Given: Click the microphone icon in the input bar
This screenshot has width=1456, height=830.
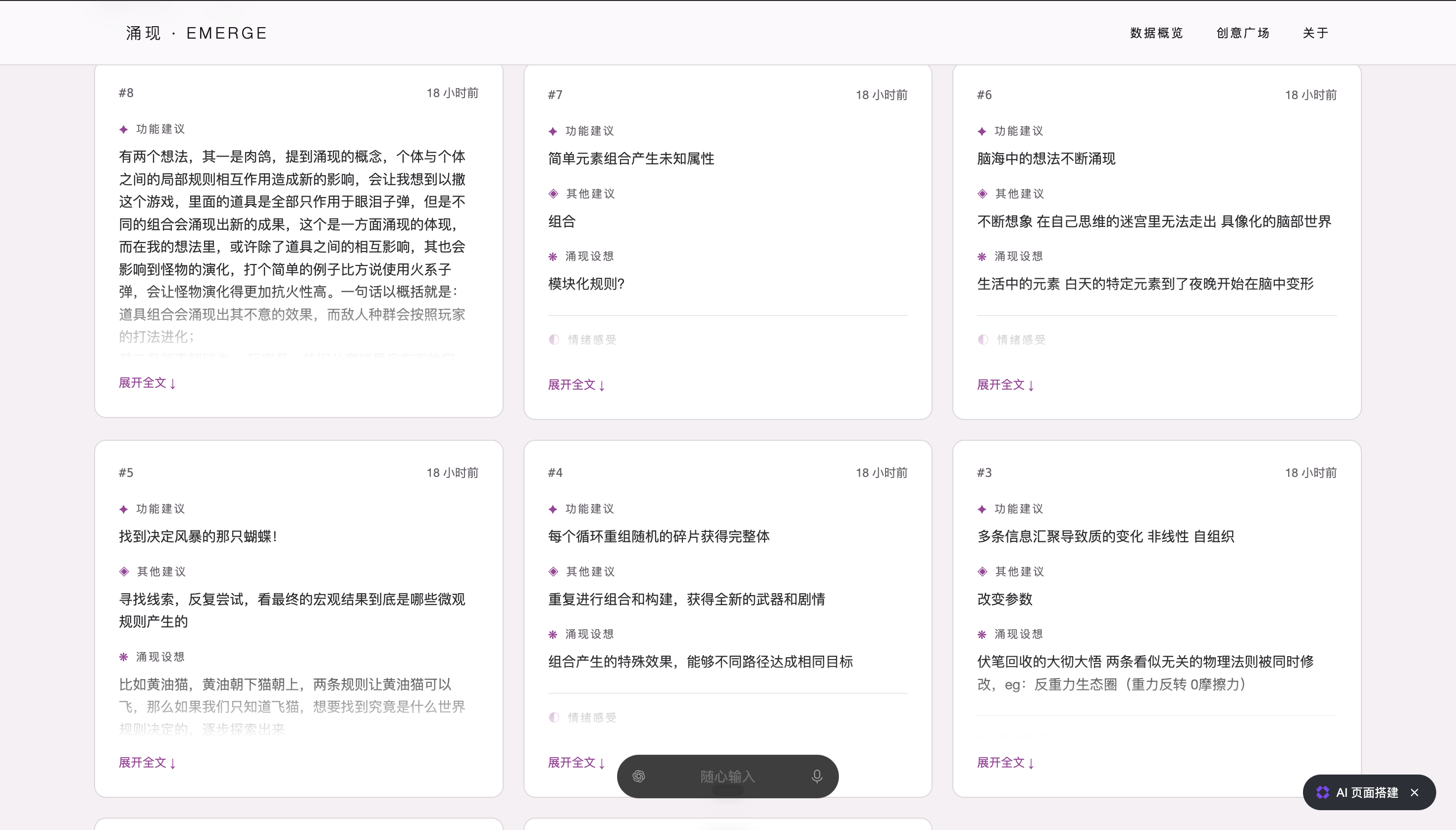Looking at the screenshot, I should pyautogui.click(x=816, y=776).
